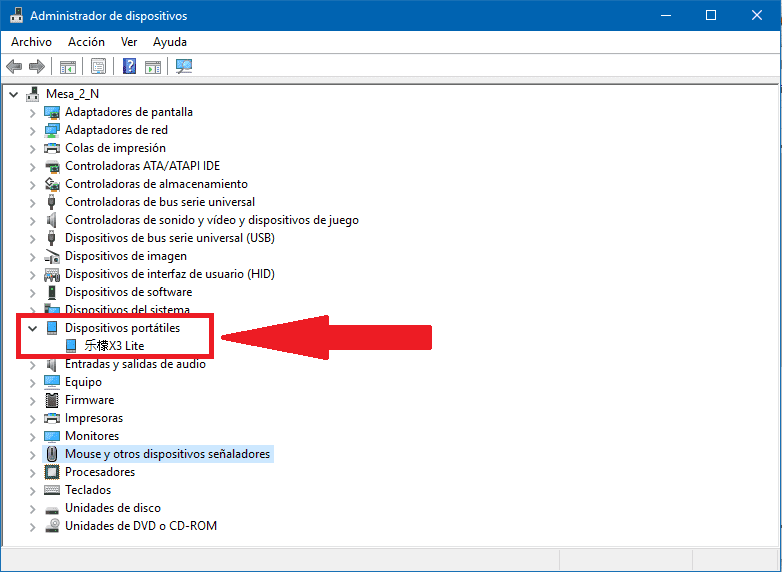The image size is (782, 572).
Task: Click the Firmware chip icon
Action: (52, 400)
